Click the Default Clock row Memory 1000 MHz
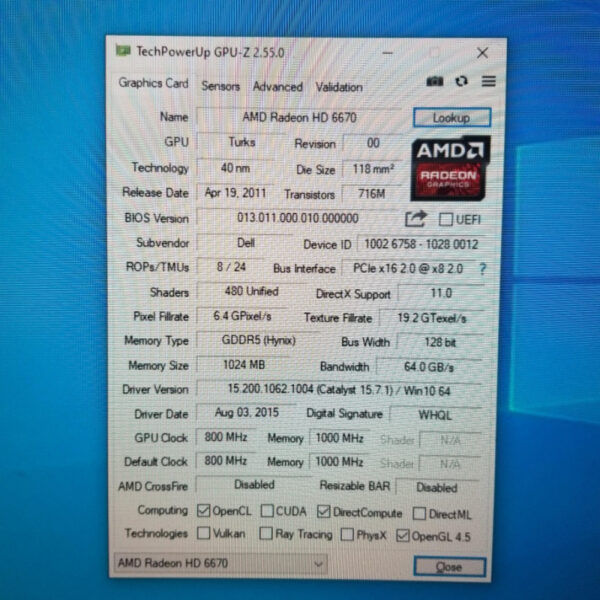 [x=339, y=461]
